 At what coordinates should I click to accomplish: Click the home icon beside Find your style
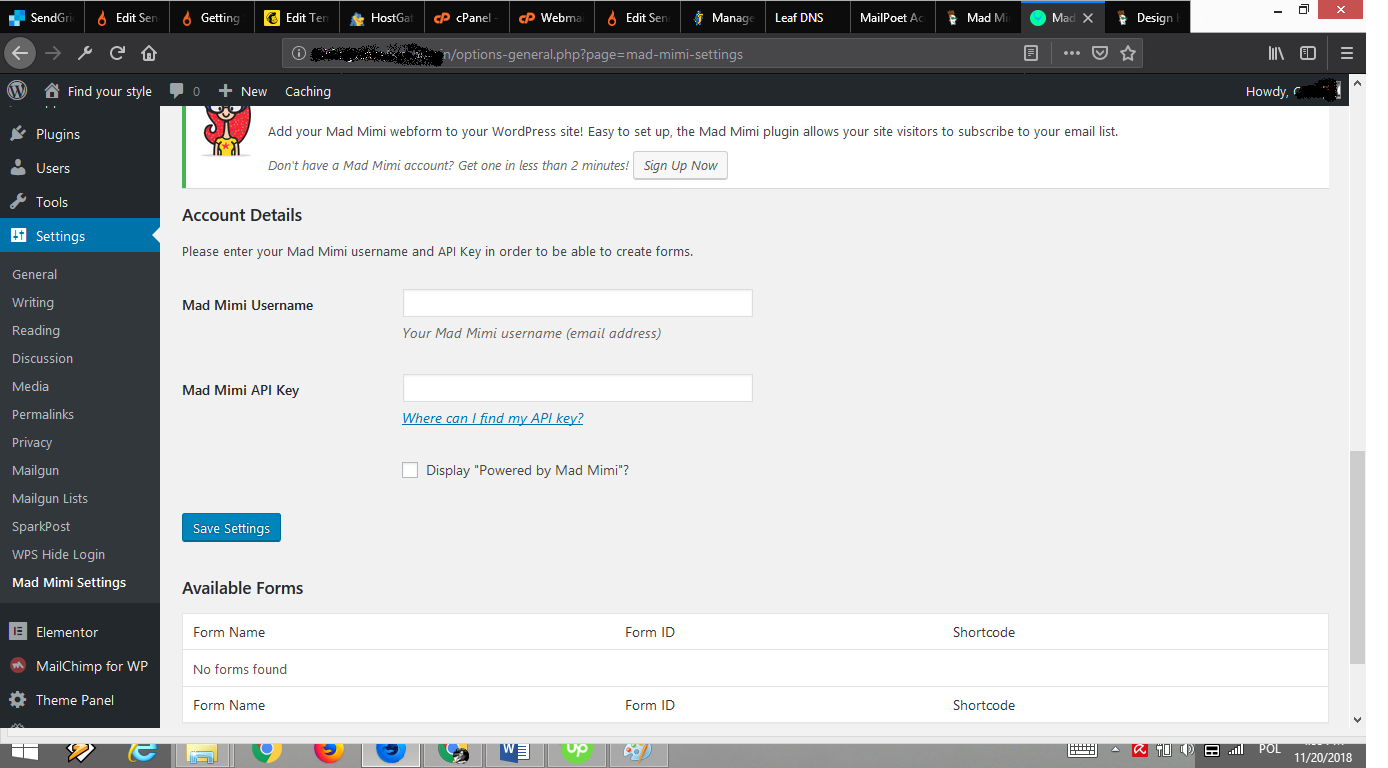pyautogui.click(x=52, y=91)
